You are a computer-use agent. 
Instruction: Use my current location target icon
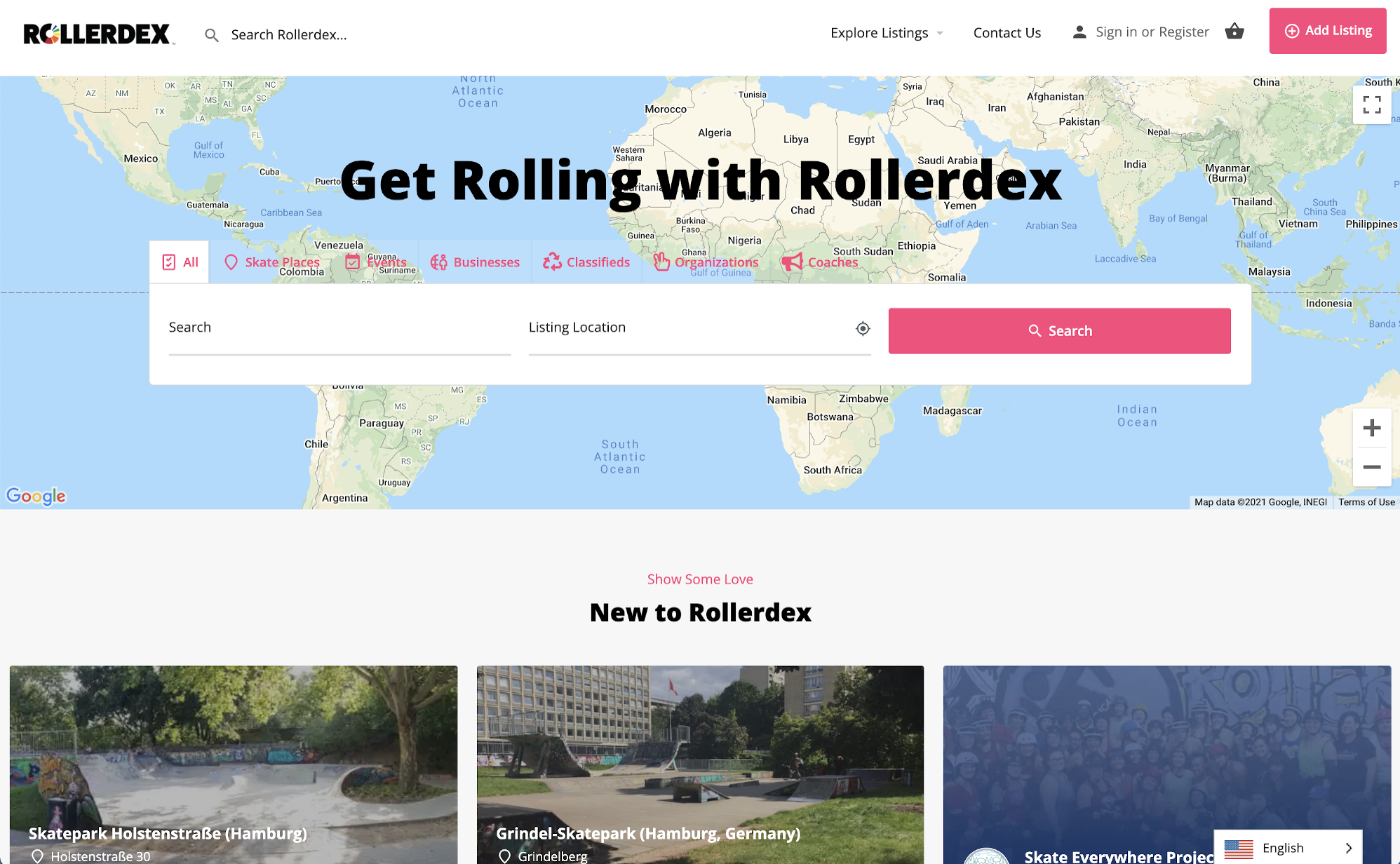click(x=863, y=328)
